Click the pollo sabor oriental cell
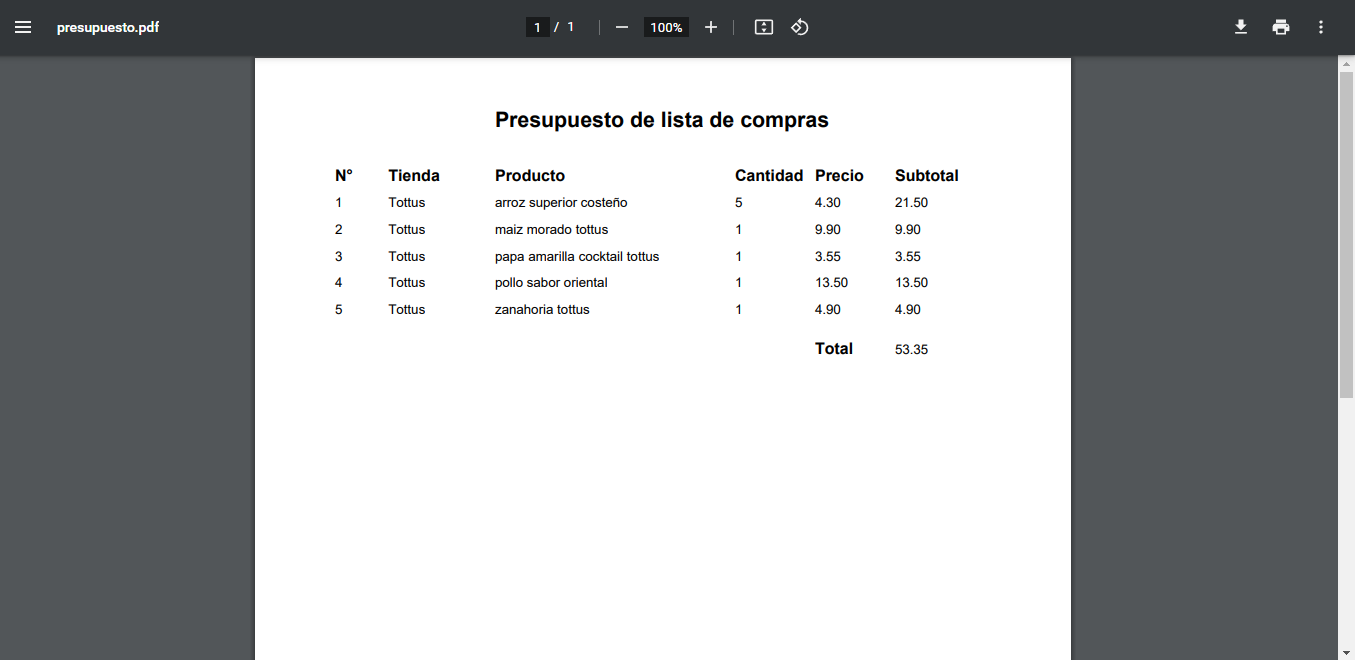Viewport: 1355px width, 660px height. point(551,282)
